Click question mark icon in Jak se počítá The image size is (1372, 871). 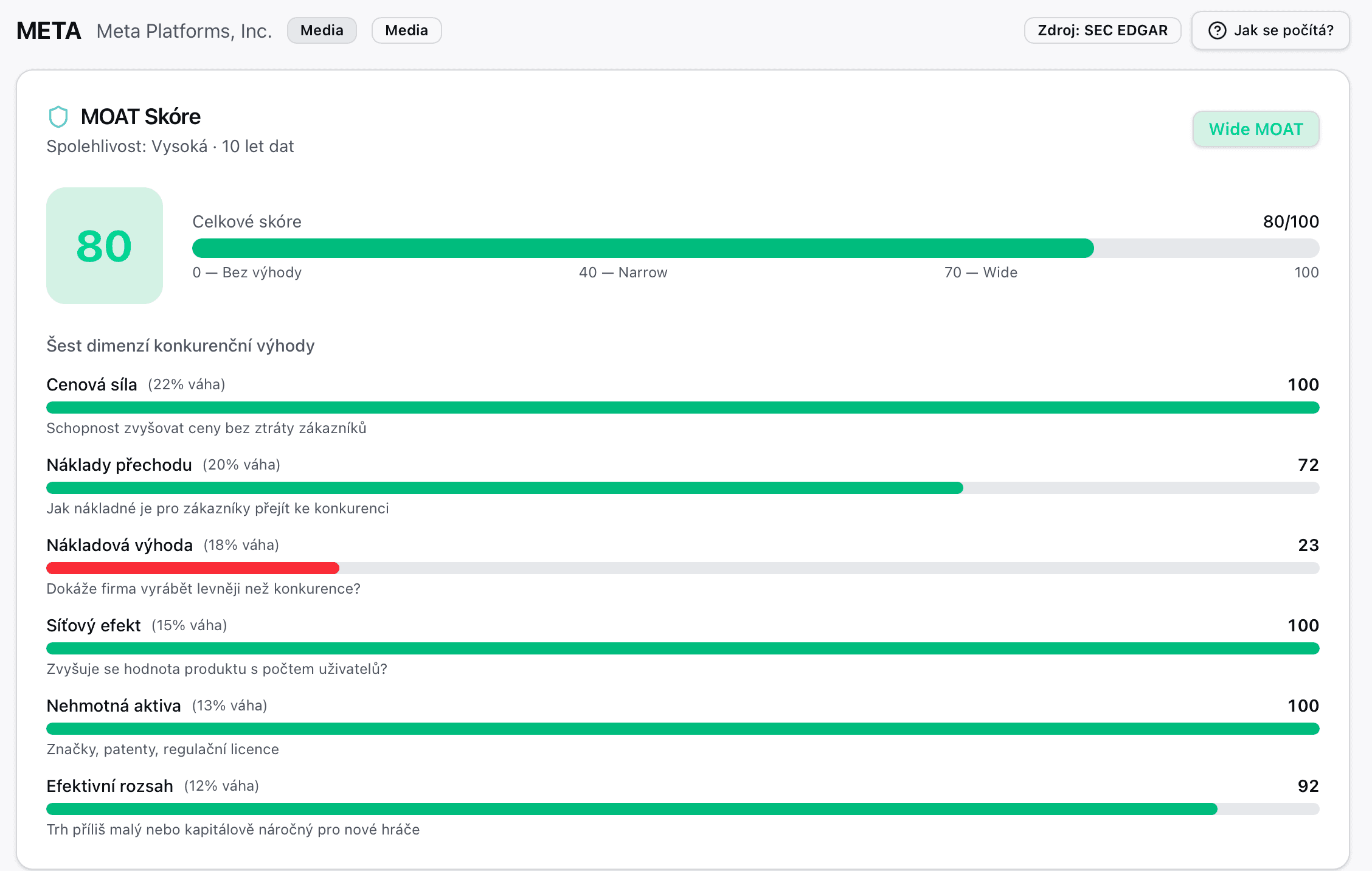coord(1217,30)
